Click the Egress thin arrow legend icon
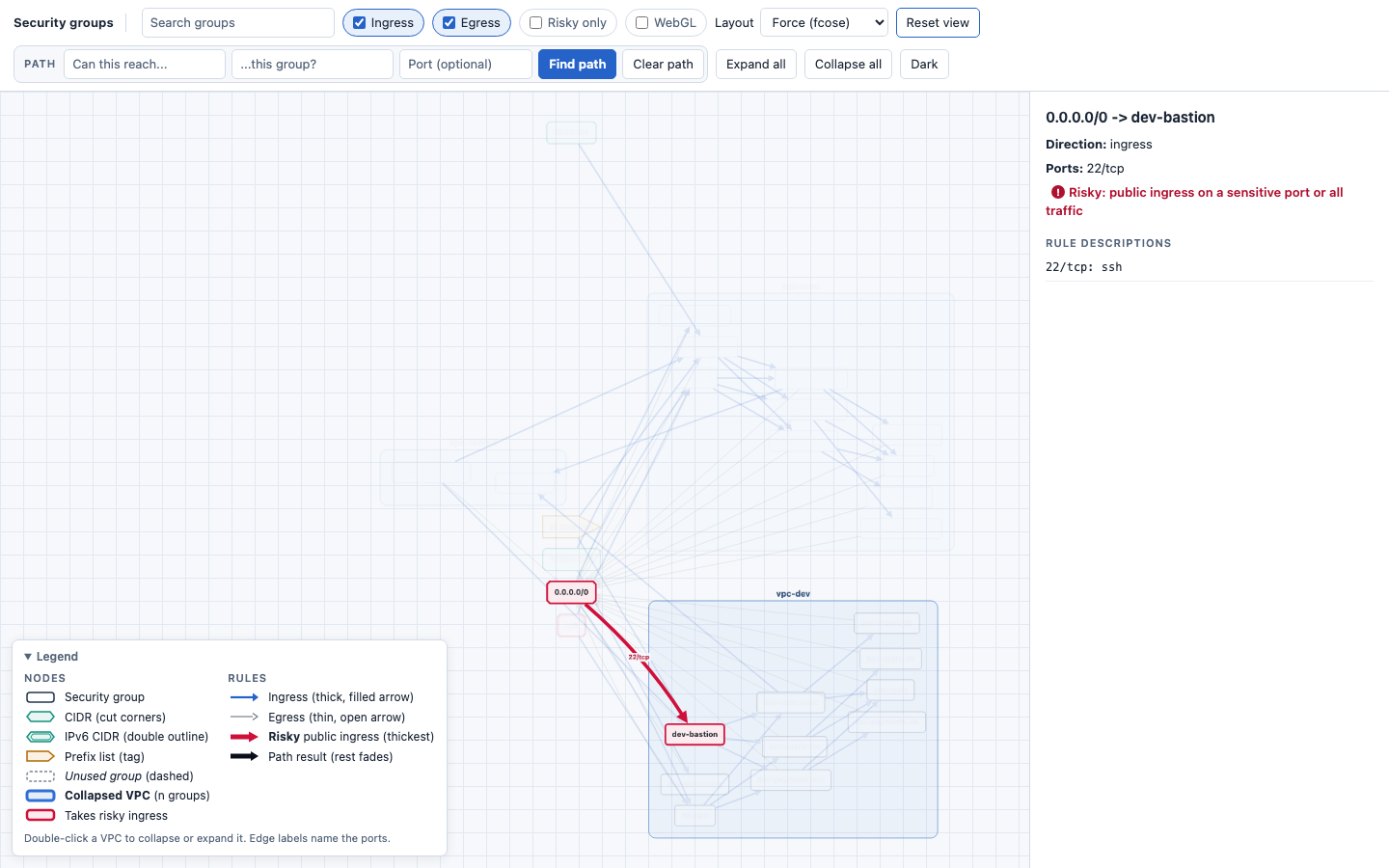 click(244, 718)
